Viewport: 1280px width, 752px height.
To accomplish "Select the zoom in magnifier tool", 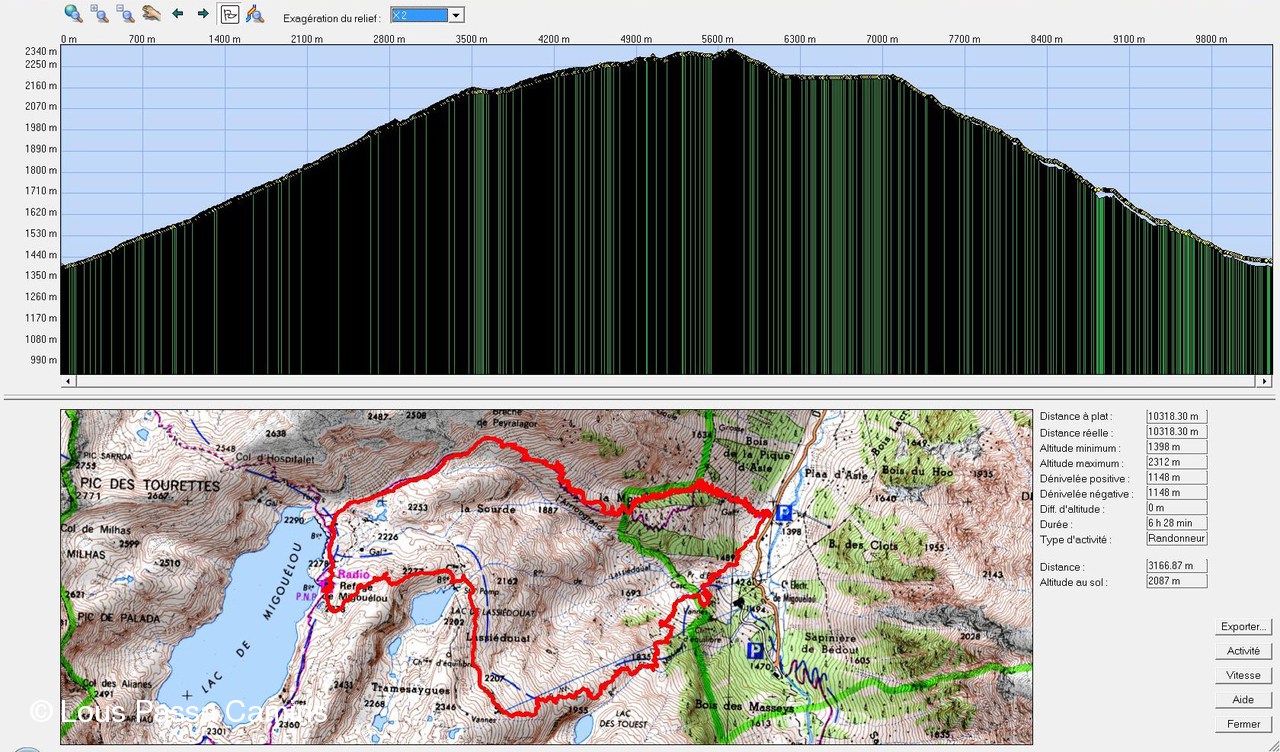I will (x=99, y=14).
